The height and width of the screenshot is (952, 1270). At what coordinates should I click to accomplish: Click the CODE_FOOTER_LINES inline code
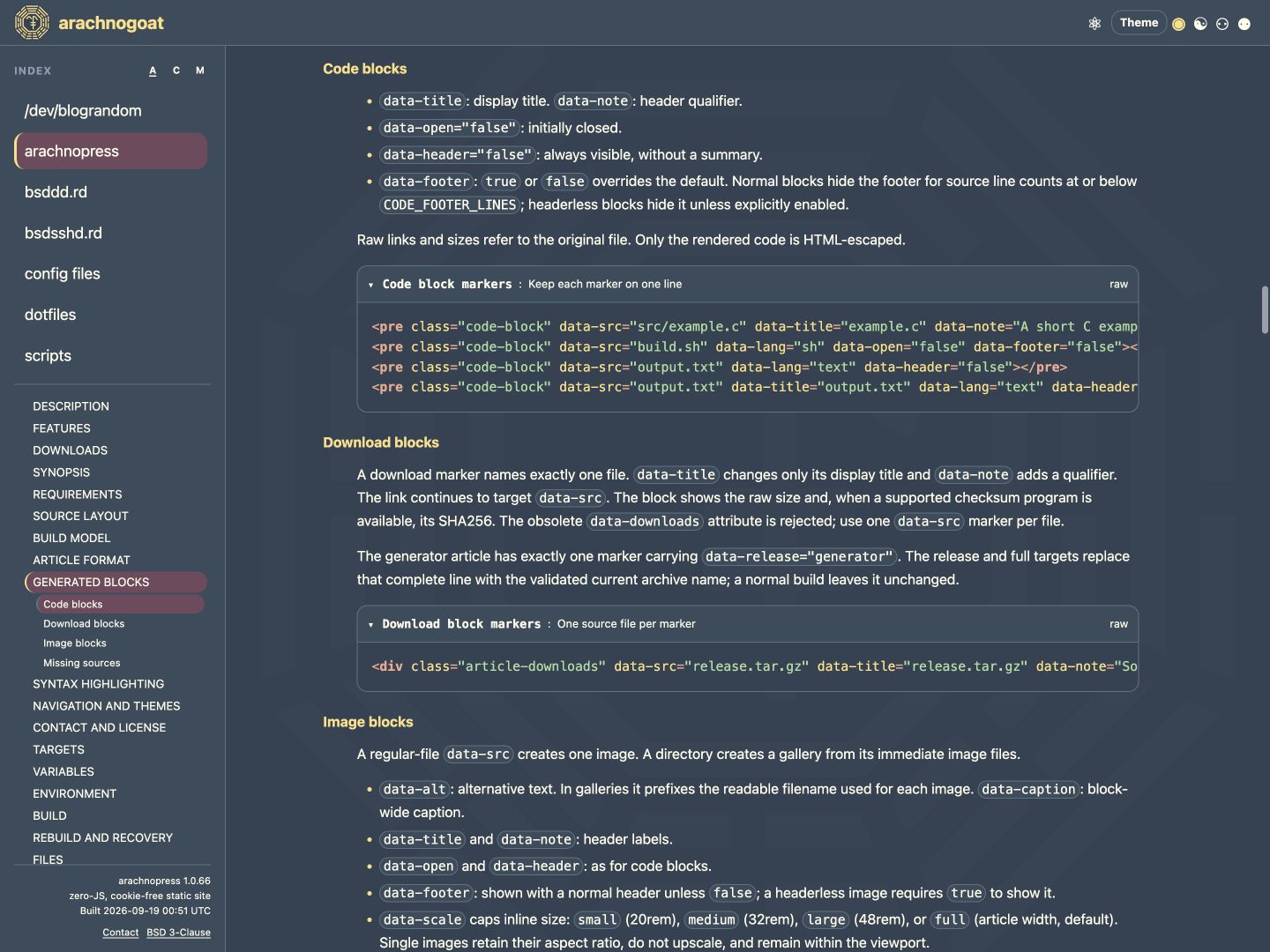[x=450, y=205]
